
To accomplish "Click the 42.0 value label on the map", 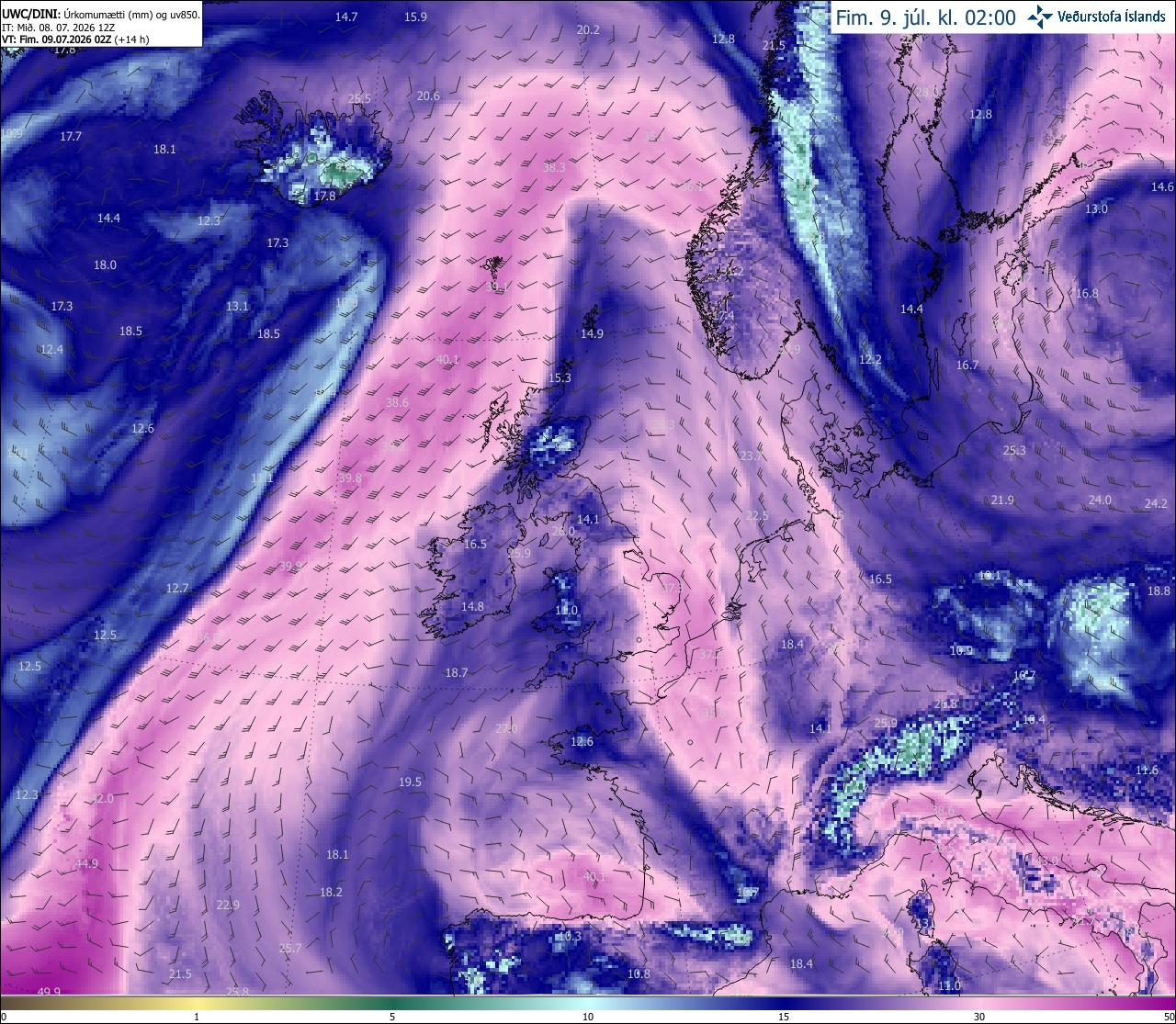I will tap(102, 799).
